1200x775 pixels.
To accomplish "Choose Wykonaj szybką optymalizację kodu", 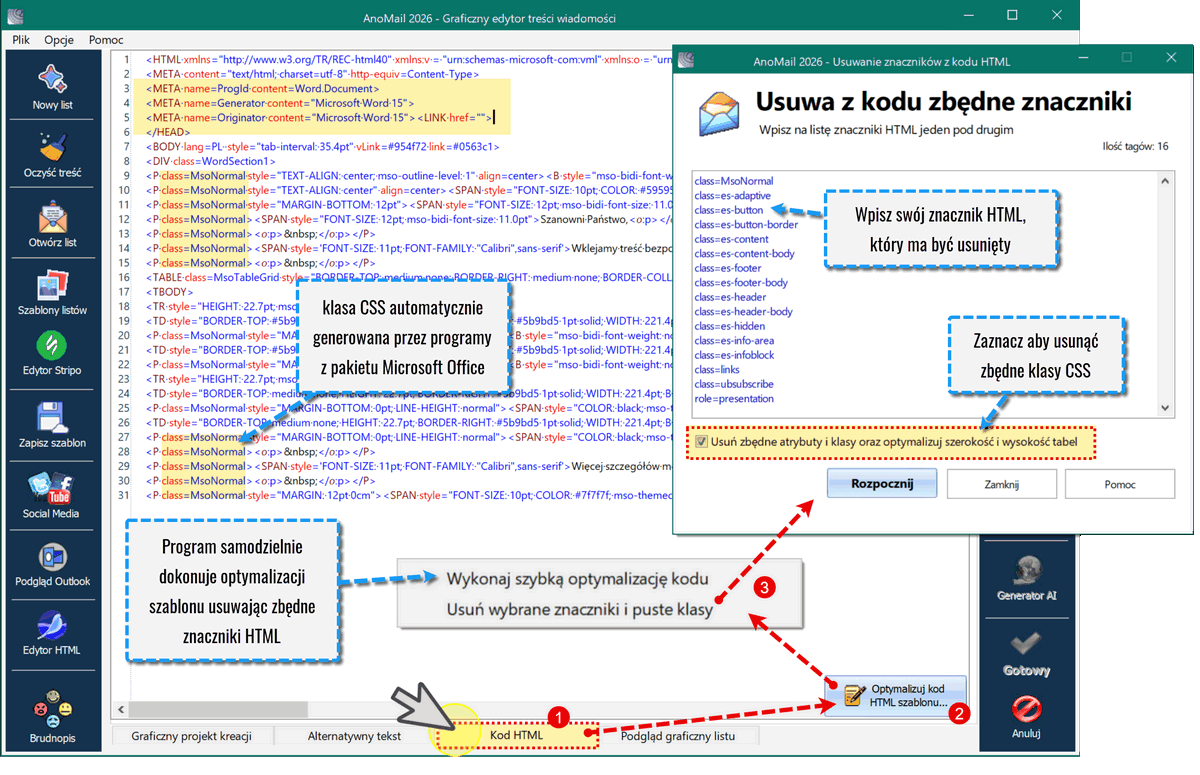I will tap(577, 579).
